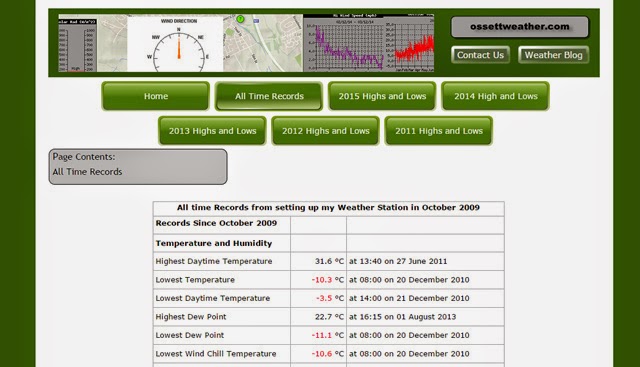
Task: Select the 'Lowest Dew Point' label
Action: [x=190, y=335]
